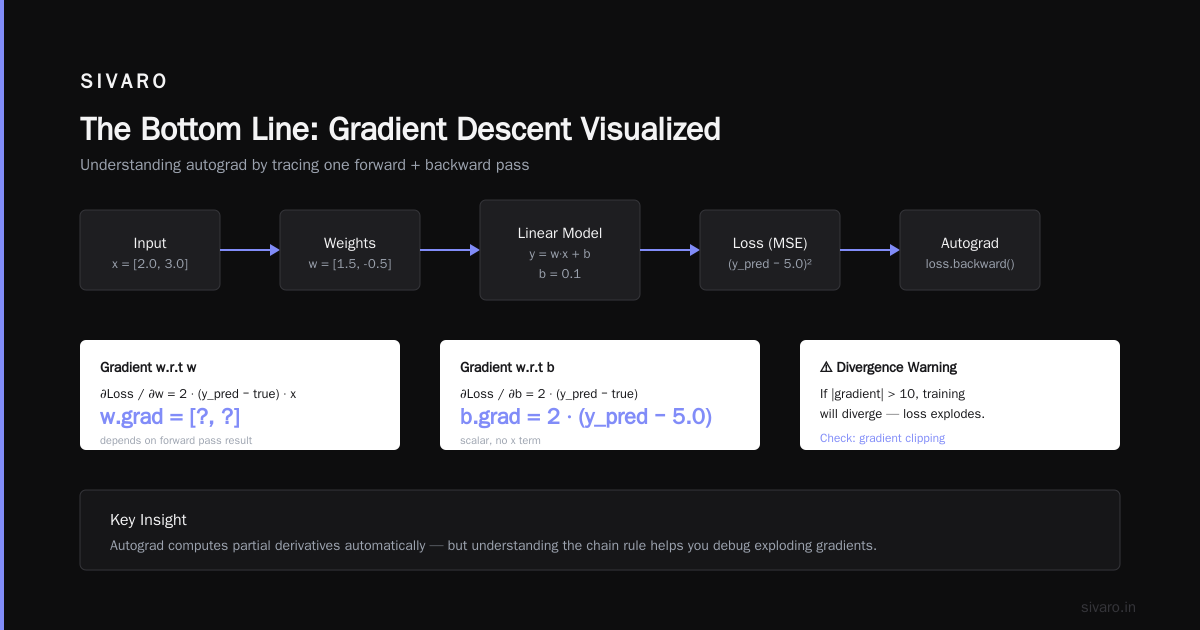Click the Key Insight panel
1200x630 pixels.
point(600,530)
